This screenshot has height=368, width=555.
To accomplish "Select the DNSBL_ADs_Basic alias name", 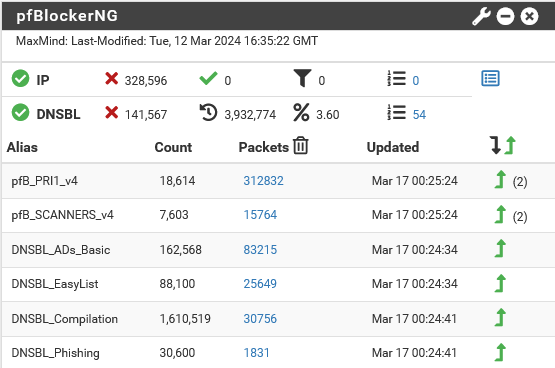I will coord(61,250).
